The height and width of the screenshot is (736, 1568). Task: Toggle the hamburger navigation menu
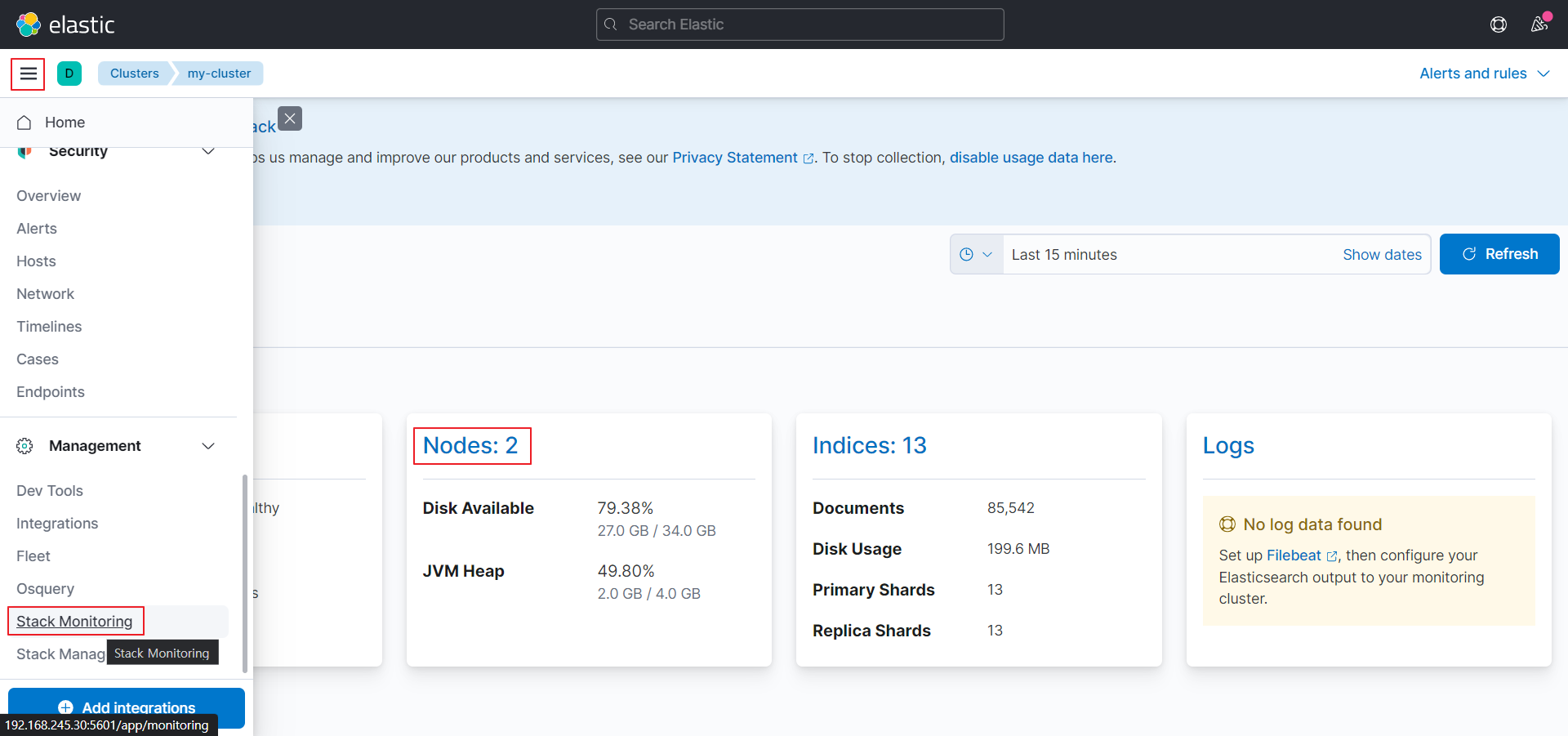(28, 74)
